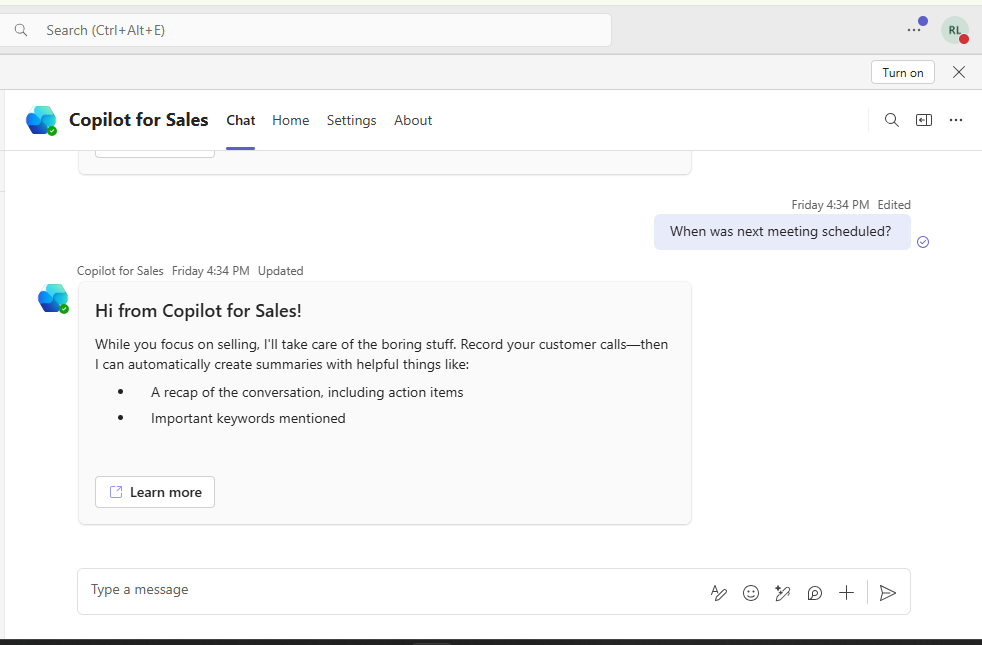982x645 pixels.
Task: Open the text Format options icon
Action: [x=719, y=592]
